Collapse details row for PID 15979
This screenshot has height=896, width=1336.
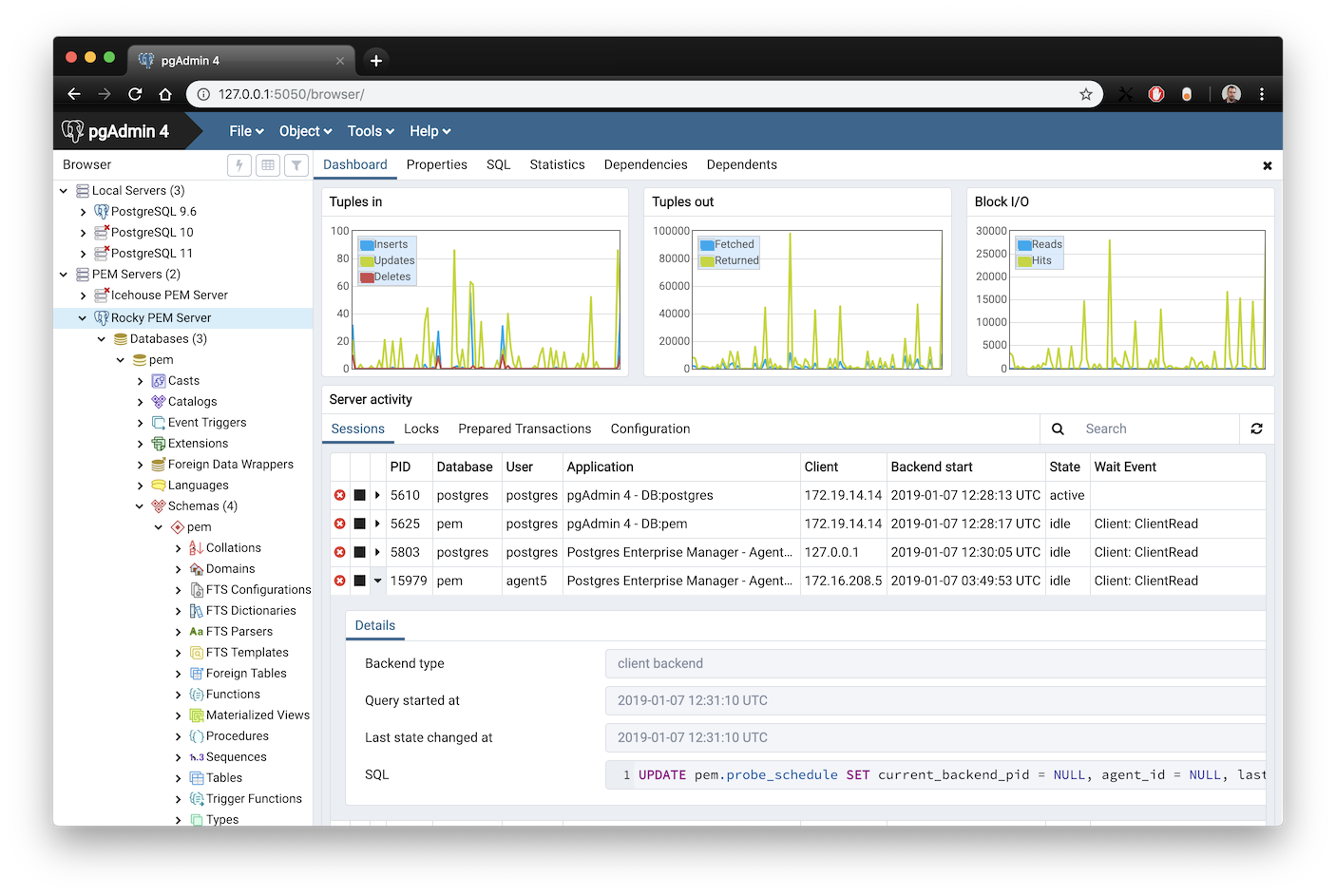click(378, 581)
